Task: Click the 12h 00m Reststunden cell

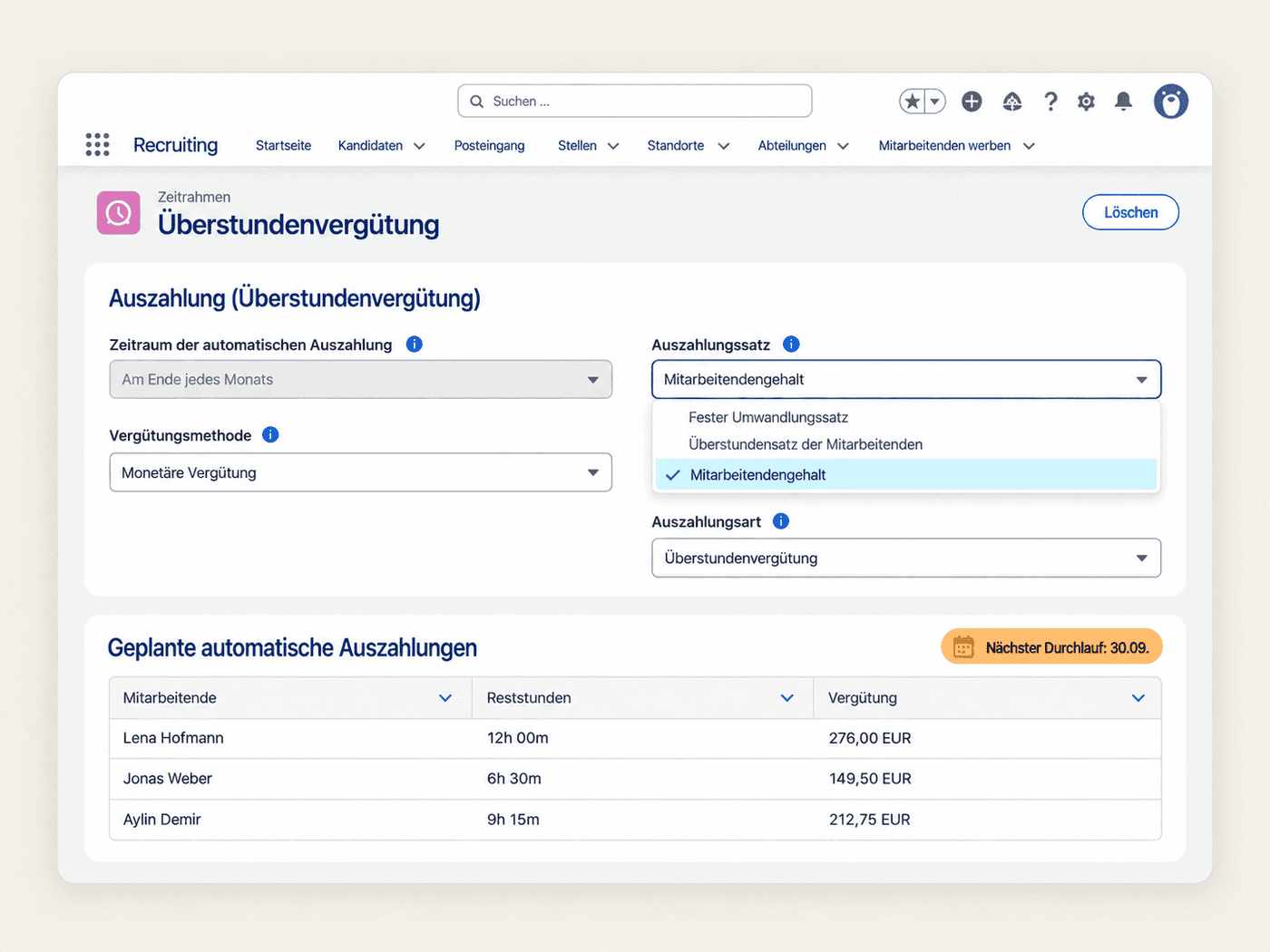Action: tap(518, 738)
